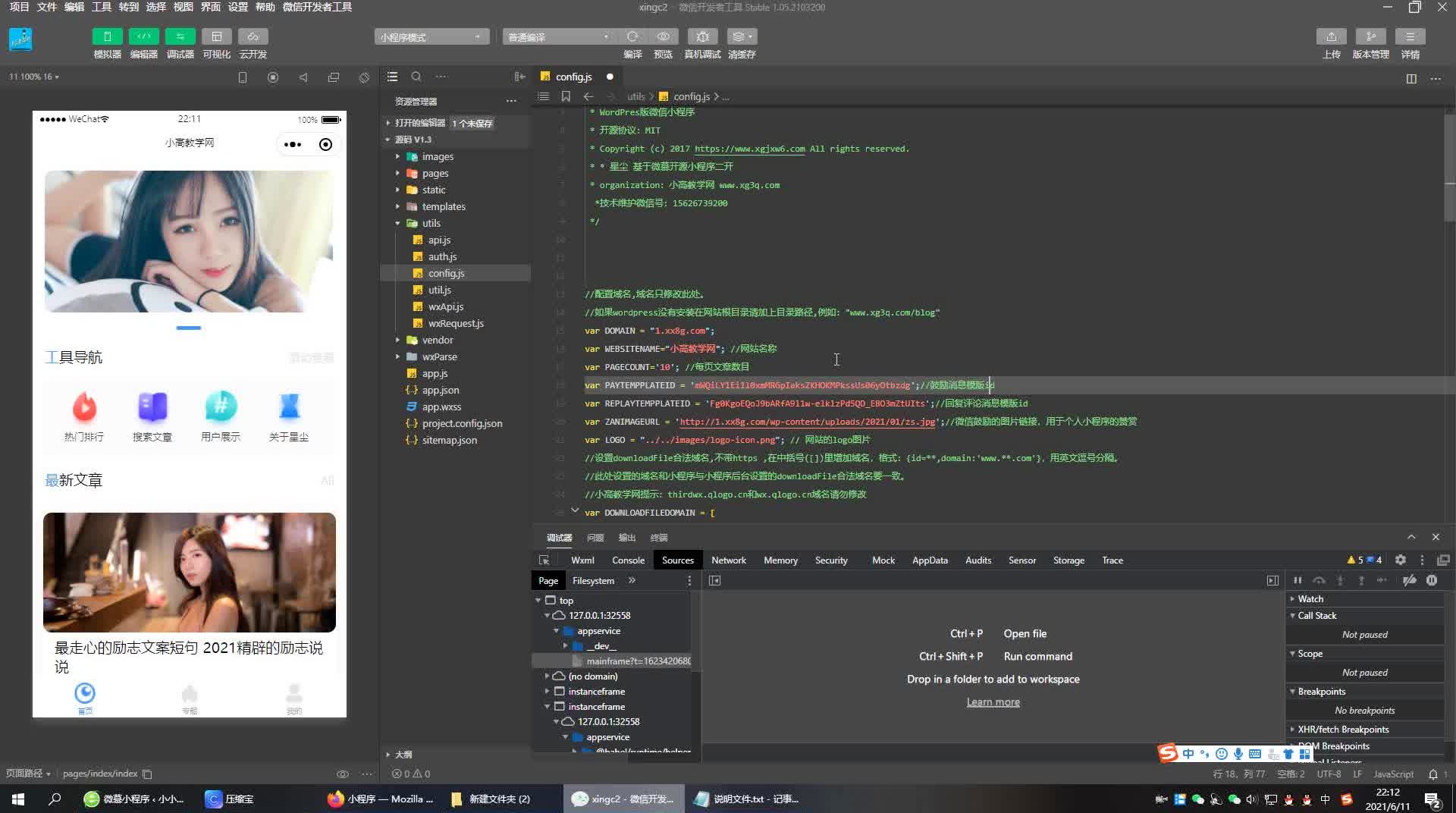Toggle deactivate breakpoints icon
Screen dimensions: 1456x813
tap(1410, 580)
